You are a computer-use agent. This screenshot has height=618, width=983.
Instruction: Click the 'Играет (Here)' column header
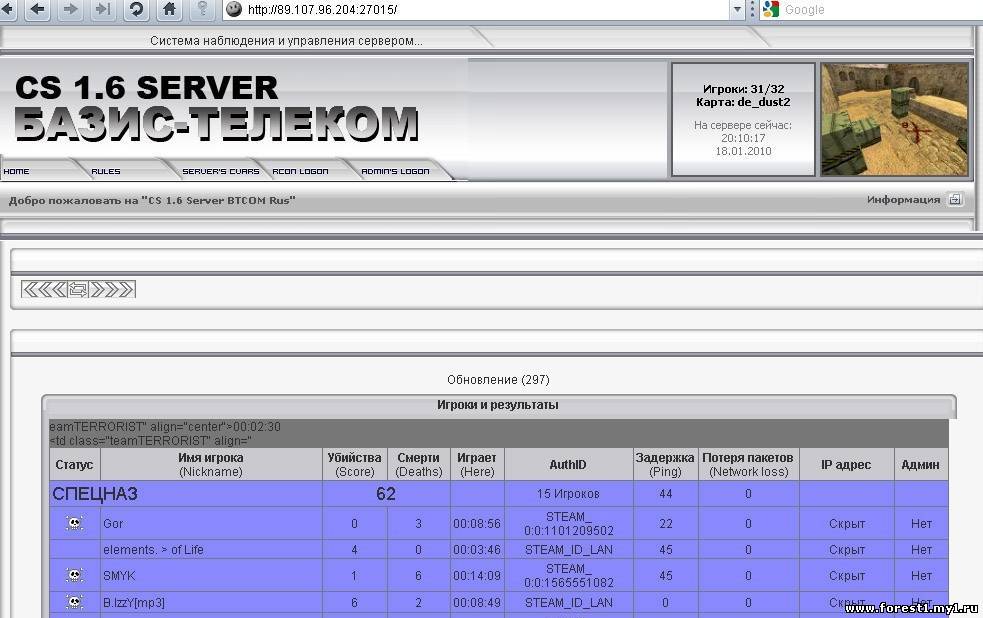tap(476, 464)
